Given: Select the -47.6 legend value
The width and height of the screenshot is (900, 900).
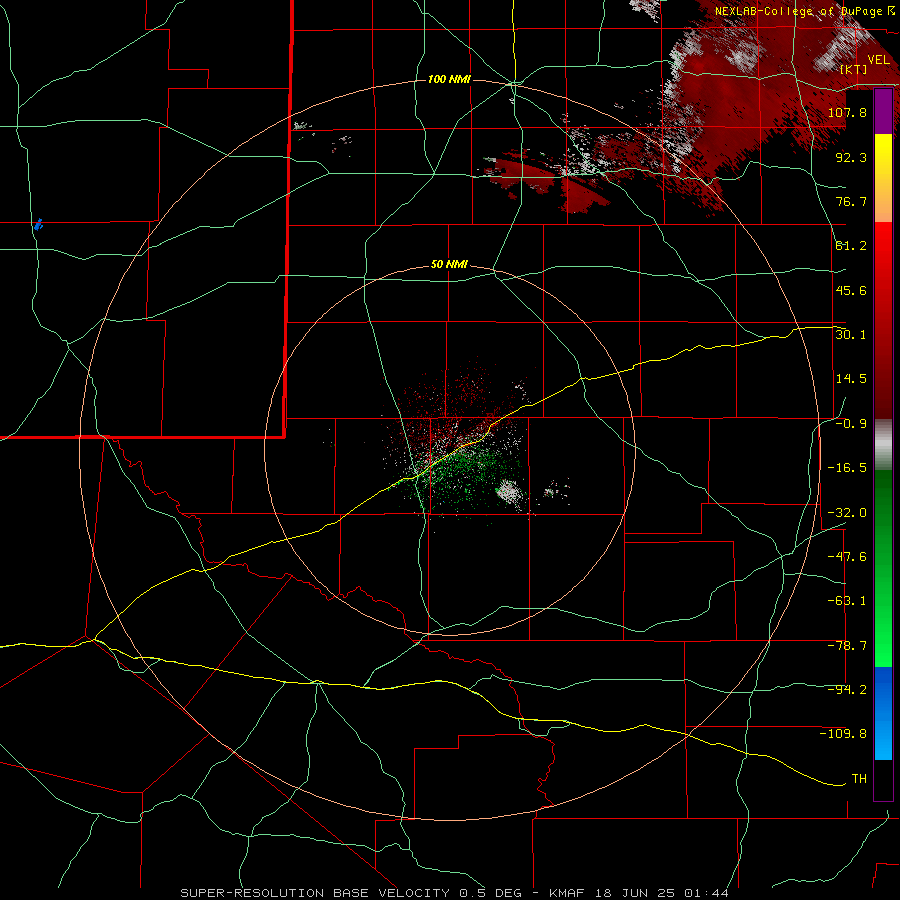Looking at the screenshot, I should pos(847,557).
